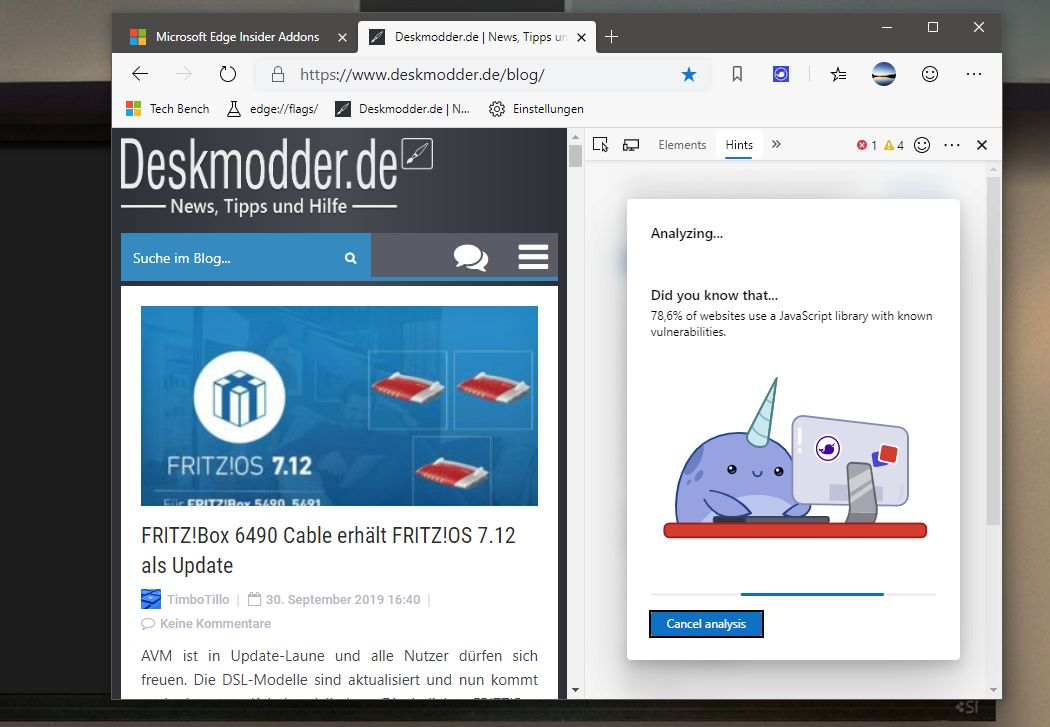
Task: Select the Hints DevTools tab
Action: click(x=739, y=145)
